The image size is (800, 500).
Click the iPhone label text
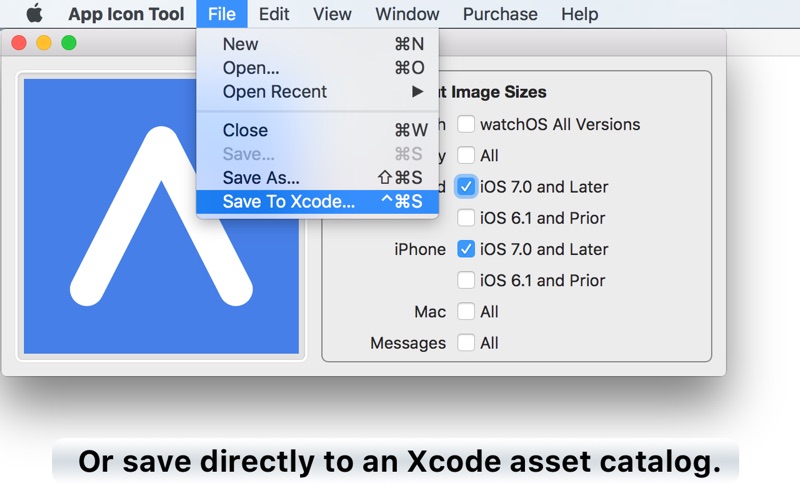point(420,249)
